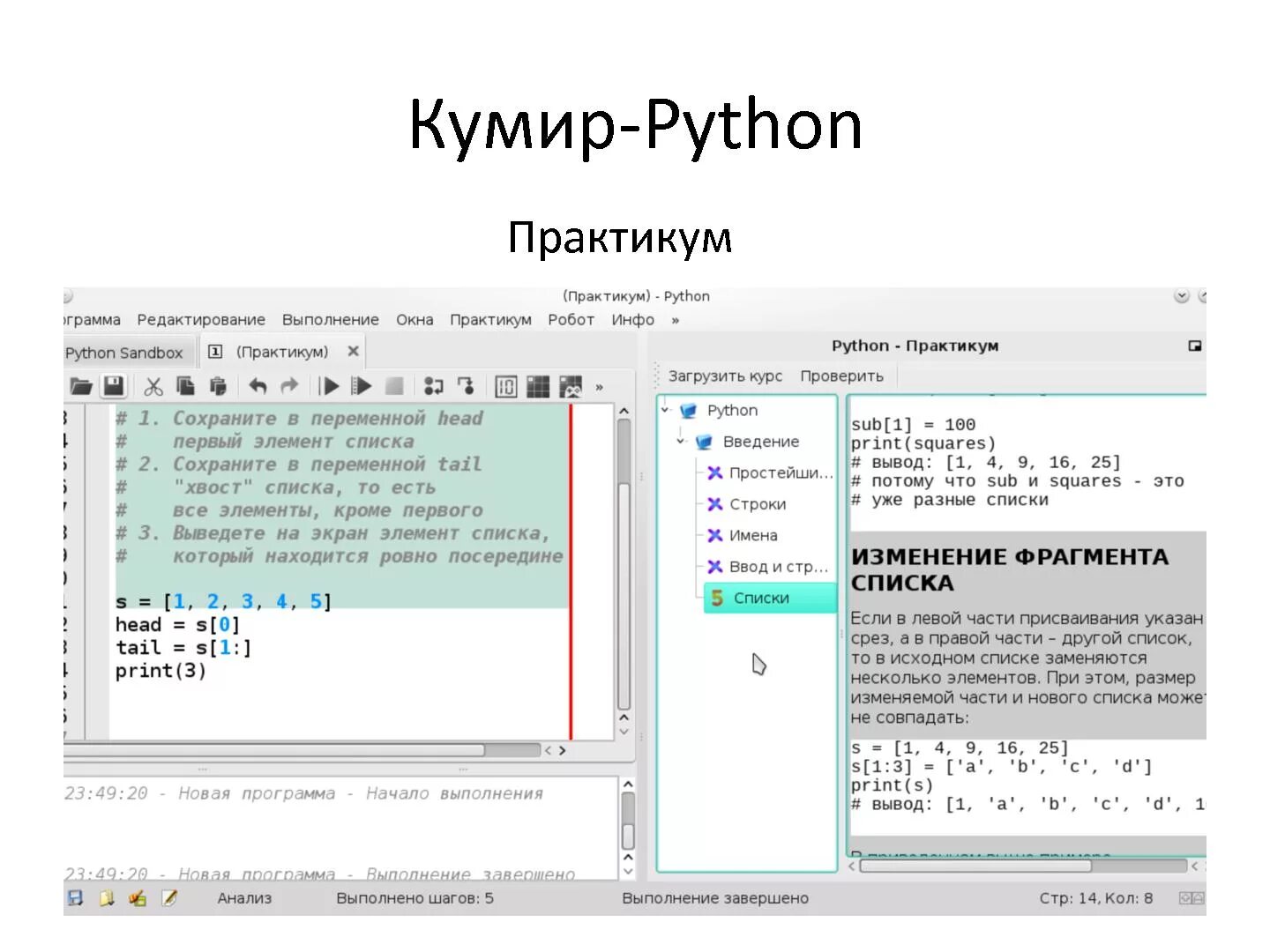The height and width of the screenshot is (952, 1270).
Task: Open the Робот menu
Action: [571, 320]
